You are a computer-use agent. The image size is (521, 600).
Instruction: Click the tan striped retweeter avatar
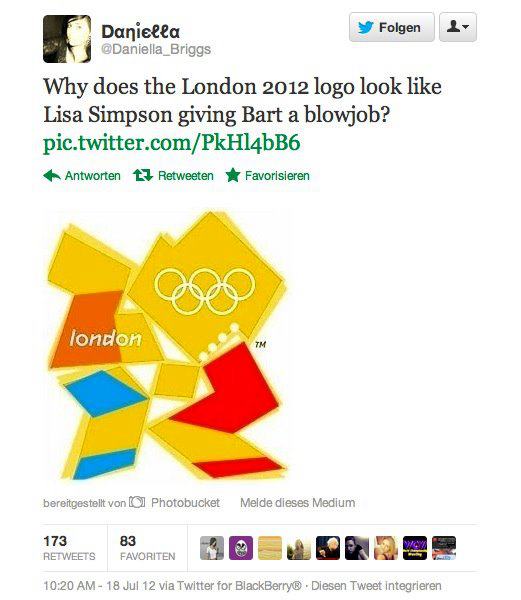tap(270, 548)
